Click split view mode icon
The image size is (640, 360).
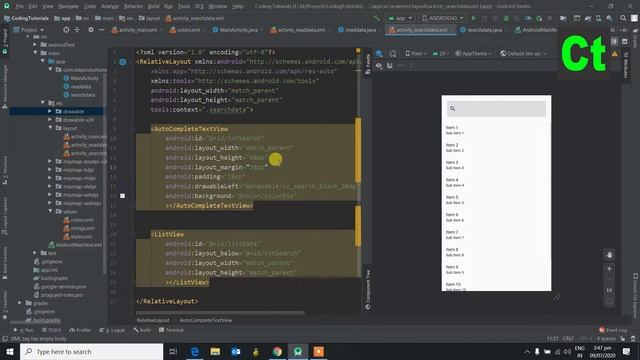tap(614, 41)
